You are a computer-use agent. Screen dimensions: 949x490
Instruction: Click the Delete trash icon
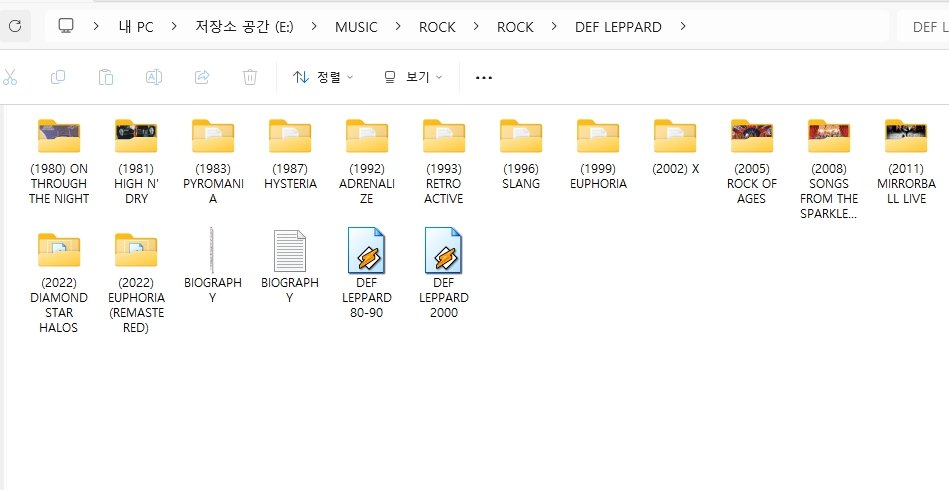tap(250, 77)
